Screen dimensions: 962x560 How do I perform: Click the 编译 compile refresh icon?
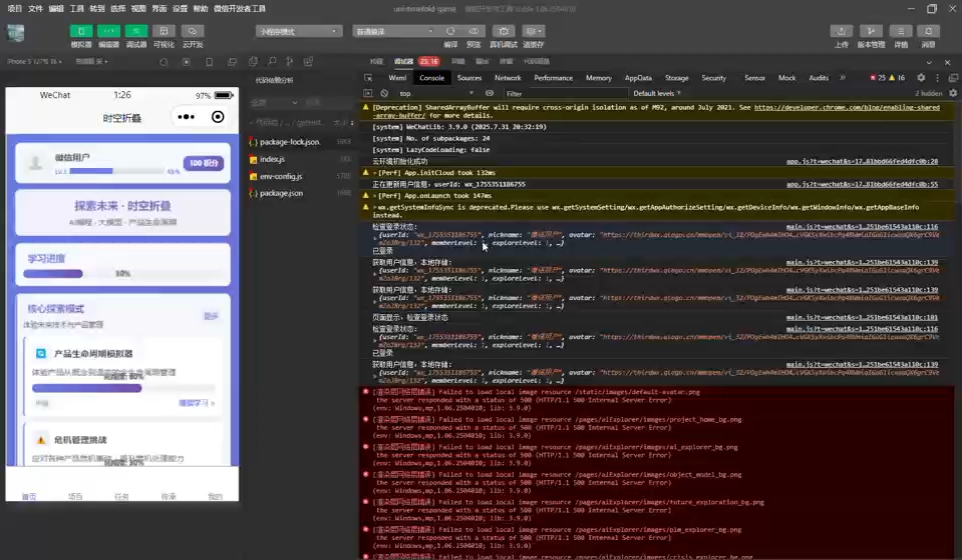(451, 31)
